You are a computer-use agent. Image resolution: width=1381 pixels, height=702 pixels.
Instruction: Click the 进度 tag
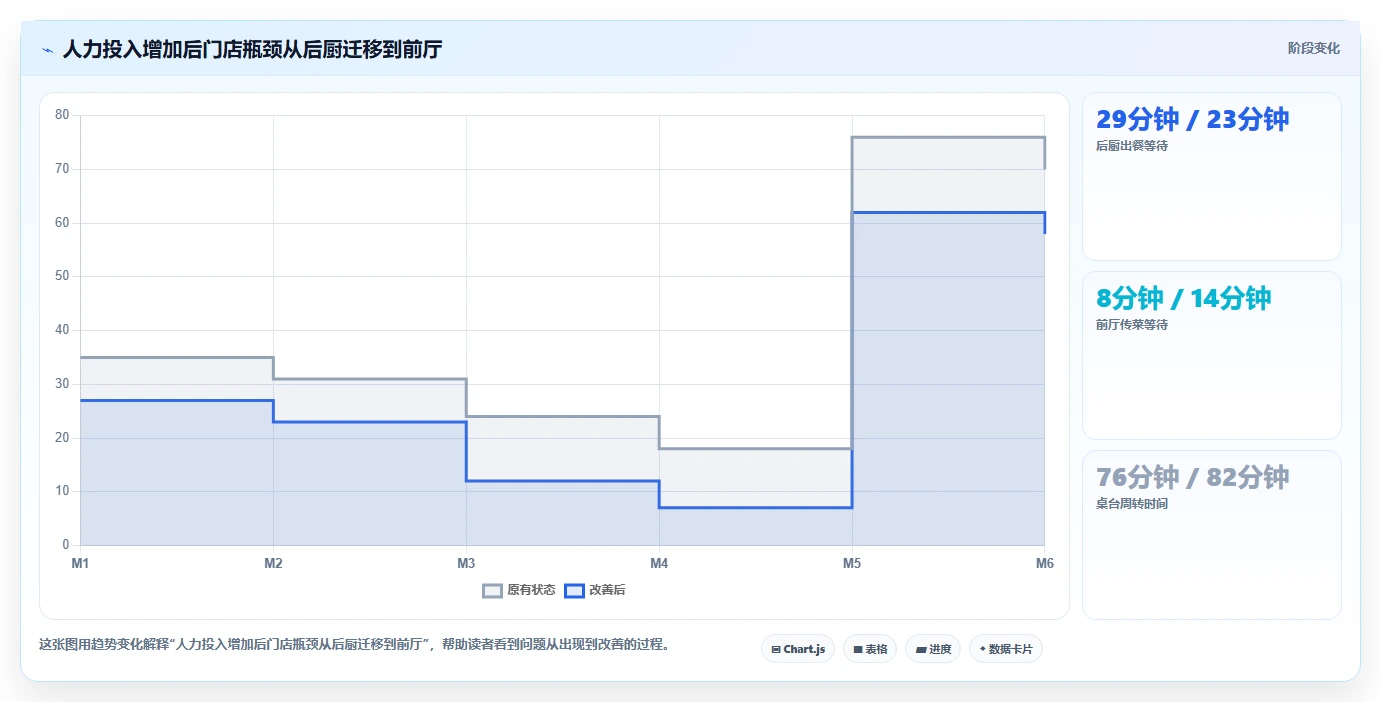click(x=933, y=649)
